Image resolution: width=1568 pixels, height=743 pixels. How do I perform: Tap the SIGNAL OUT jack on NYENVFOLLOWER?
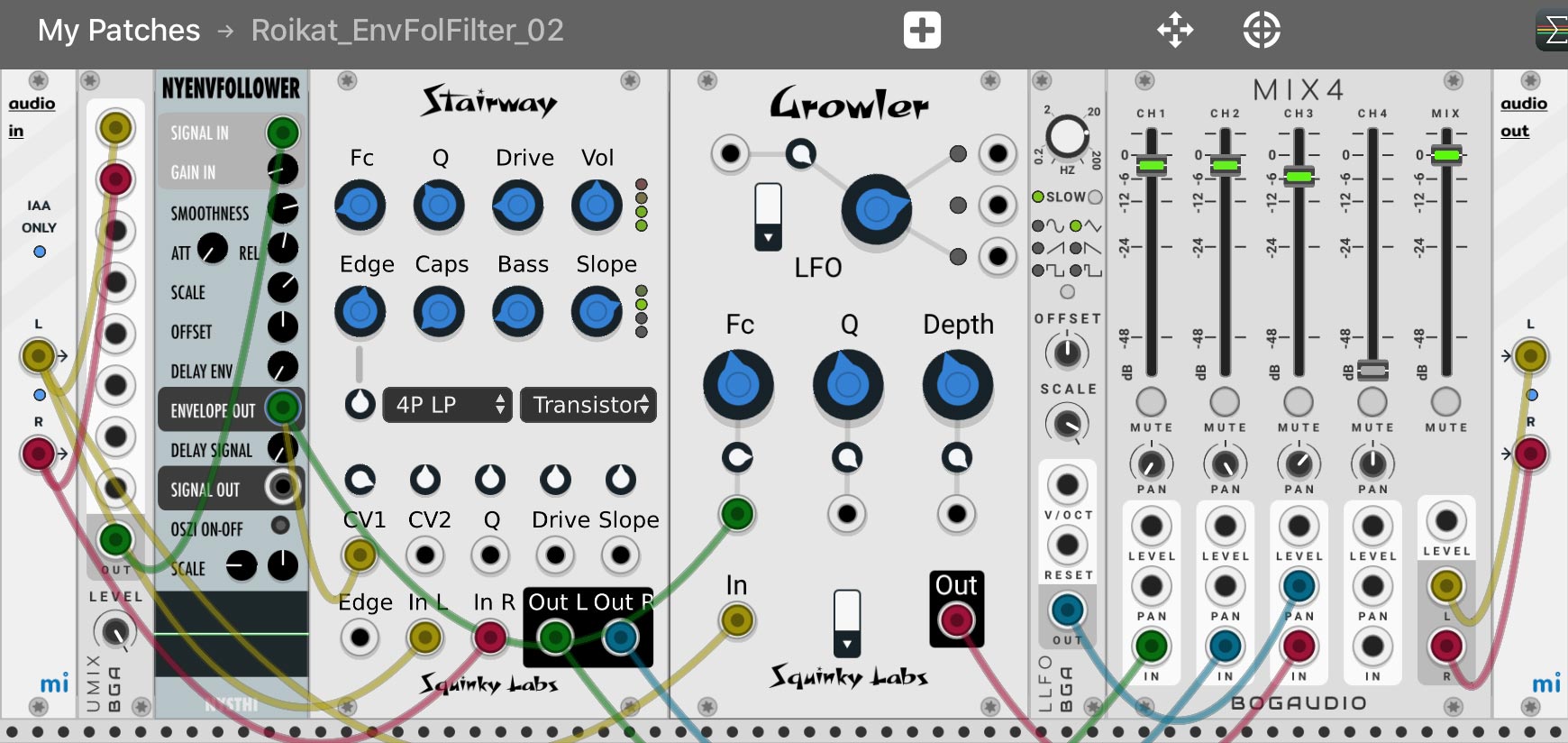point(283,487)
